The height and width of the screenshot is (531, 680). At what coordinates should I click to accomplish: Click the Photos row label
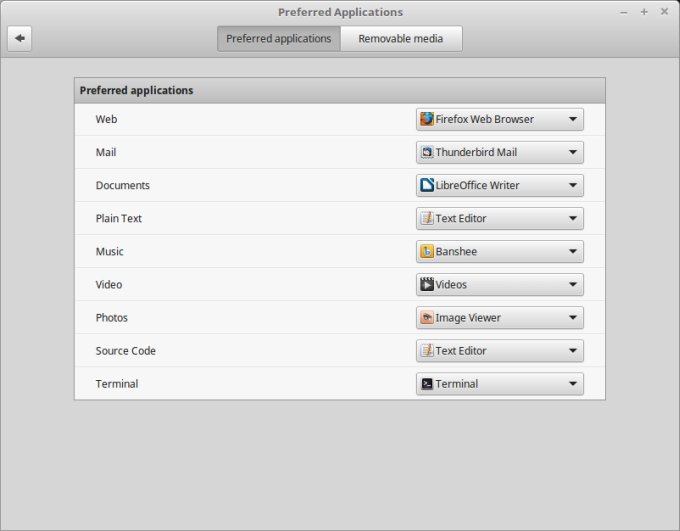(x=111, y=318)
